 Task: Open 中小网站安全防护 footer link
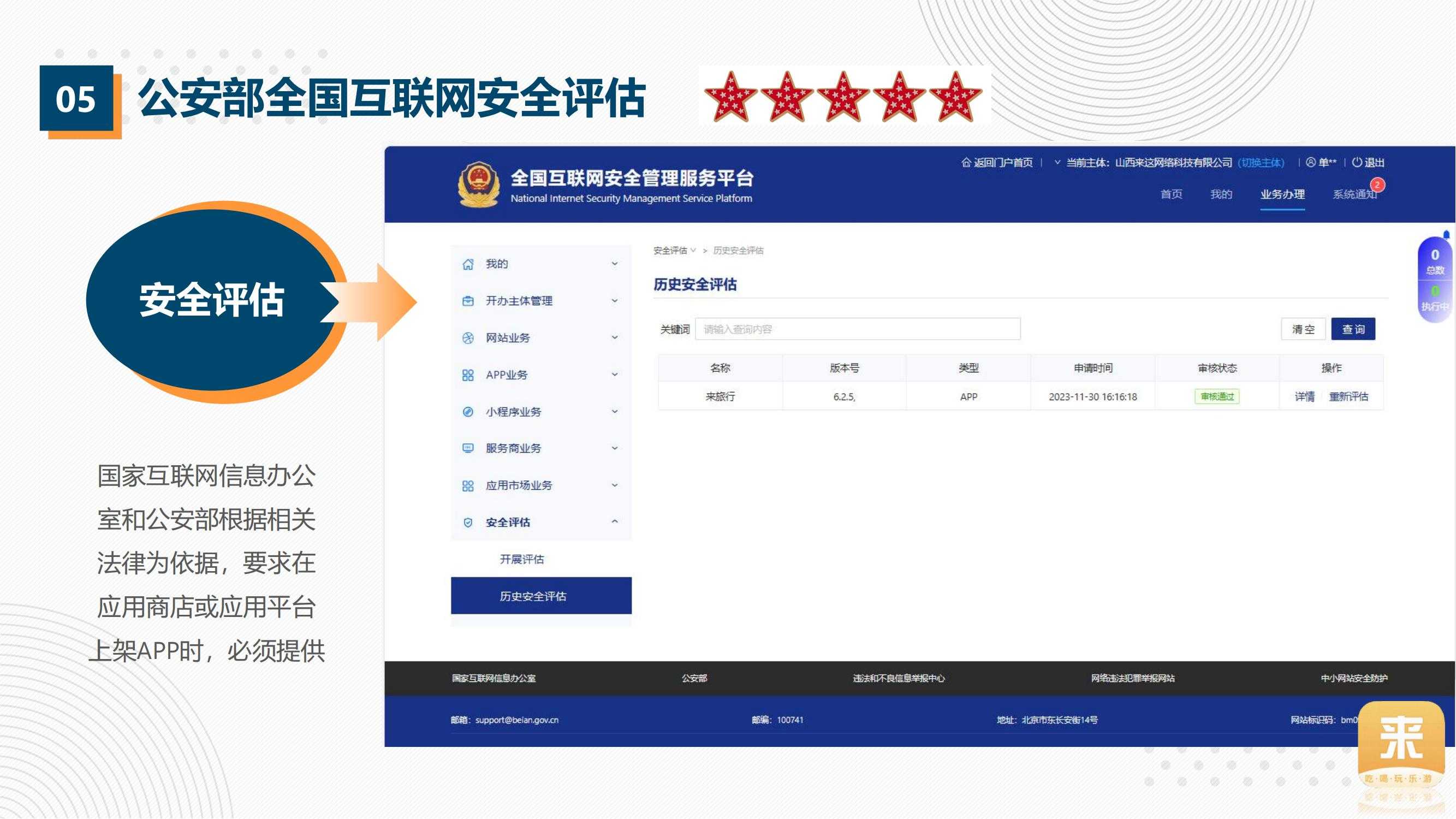[1354, 678]
